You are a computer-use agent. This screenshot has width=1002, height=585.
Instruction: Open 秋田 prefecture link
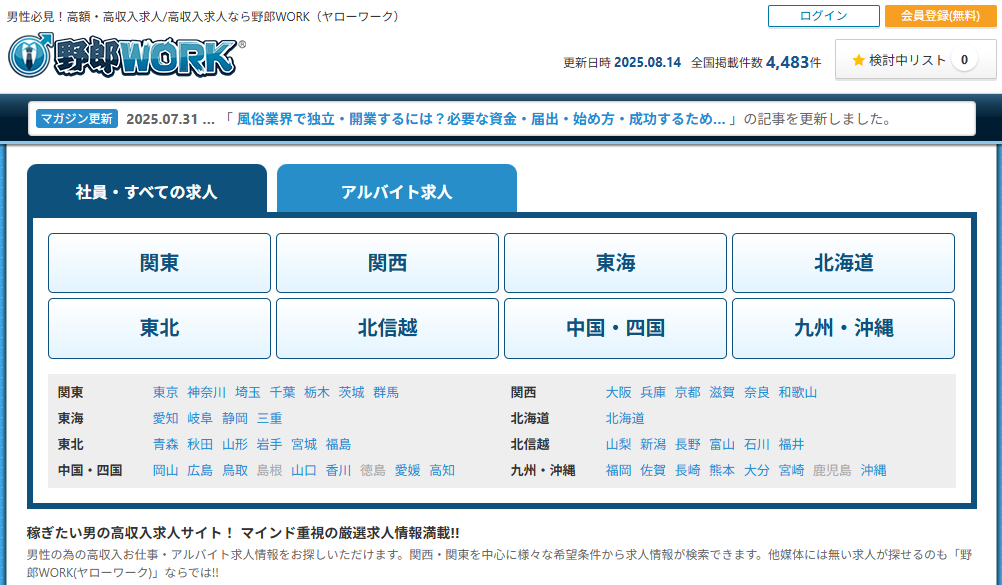[200, 444]
